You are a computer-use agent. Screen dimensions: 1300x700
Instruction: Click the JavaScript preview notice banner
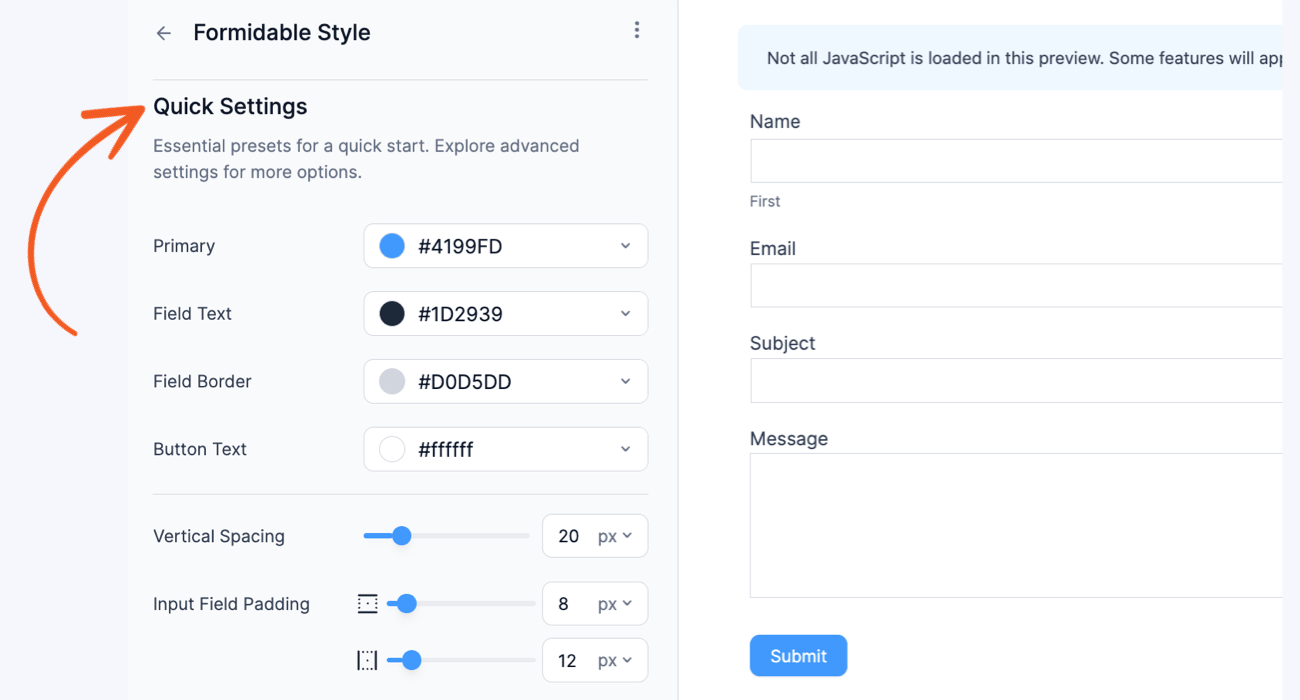1010,58
